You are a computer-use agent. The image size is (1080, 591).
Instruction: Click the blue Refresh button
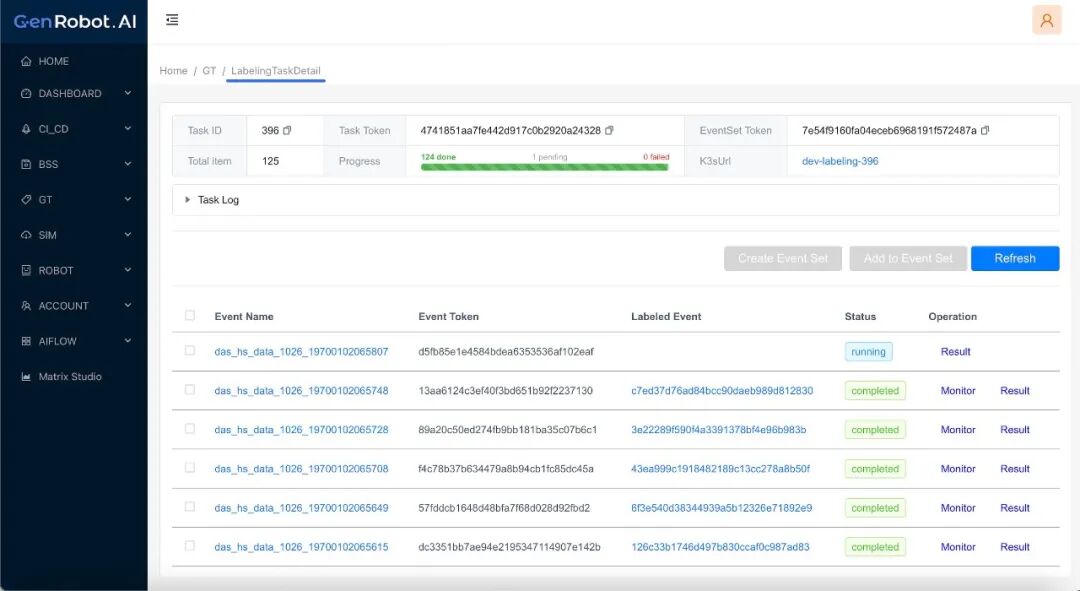[1014, 258]
